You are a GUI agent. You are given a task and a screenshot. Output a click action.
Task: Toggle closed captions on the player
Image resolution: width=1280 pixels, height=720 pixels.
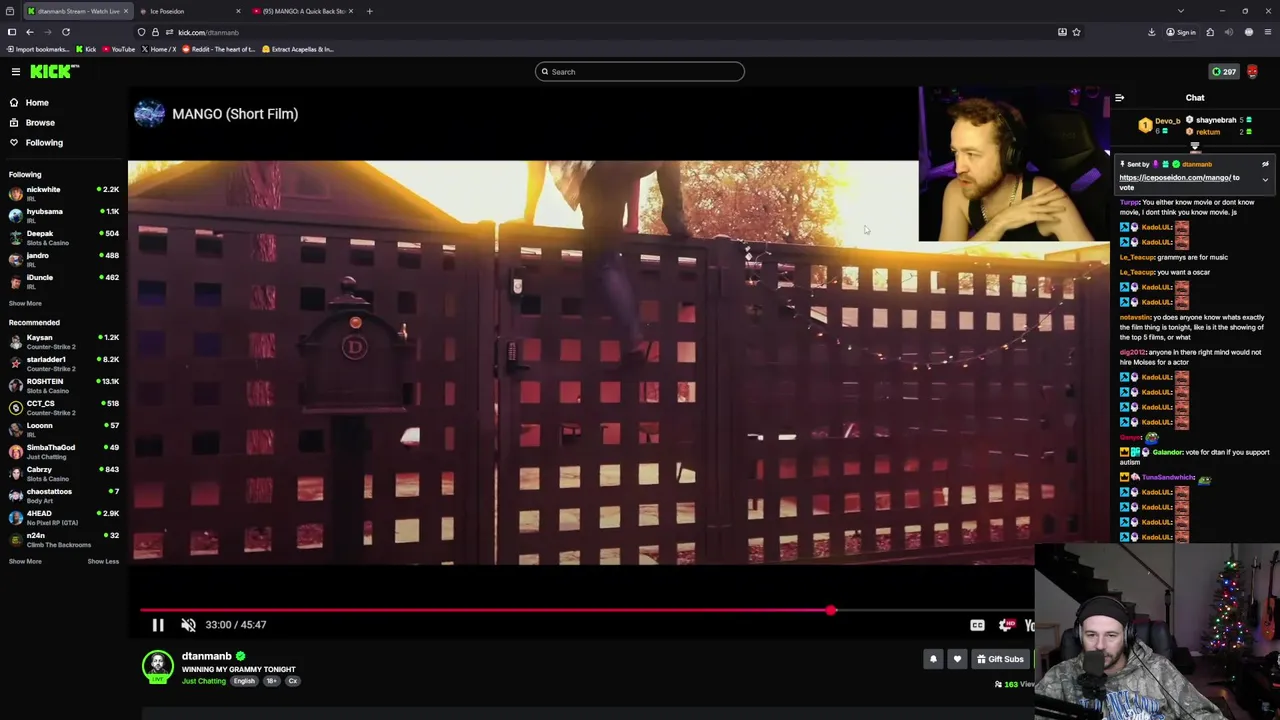pos(977,625)
